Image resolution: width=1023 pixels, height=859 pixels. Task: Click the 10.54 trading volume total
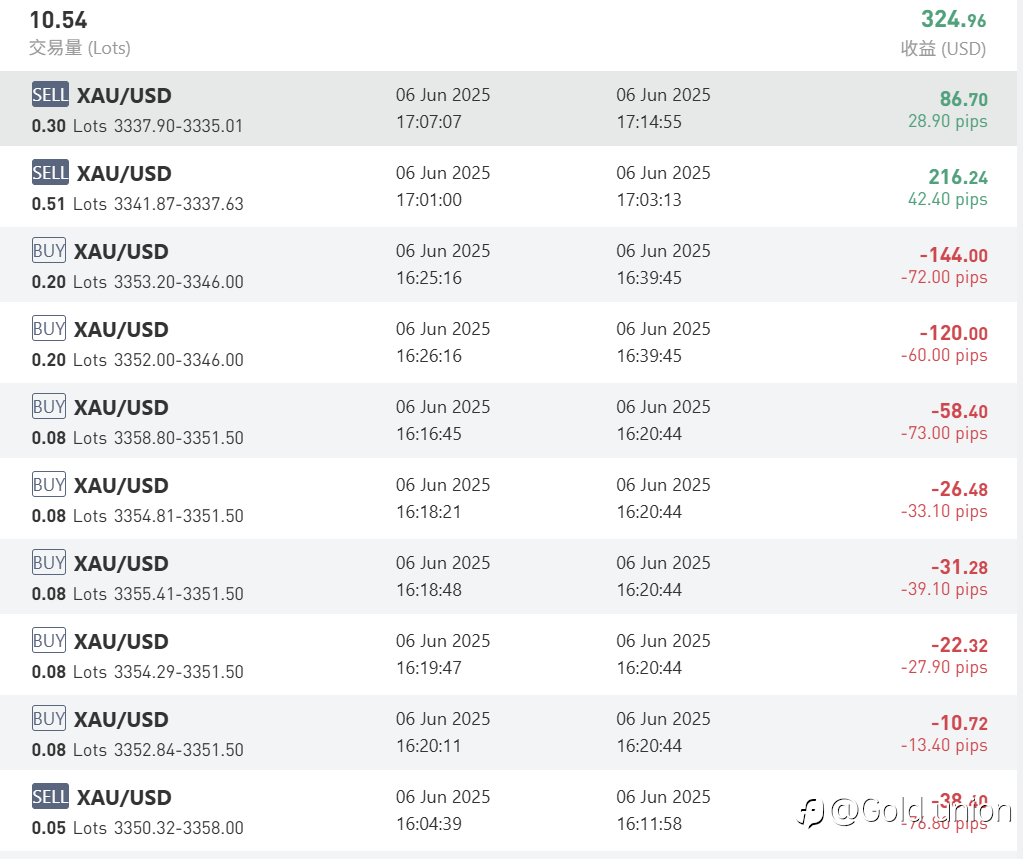[x=58, y=20]
